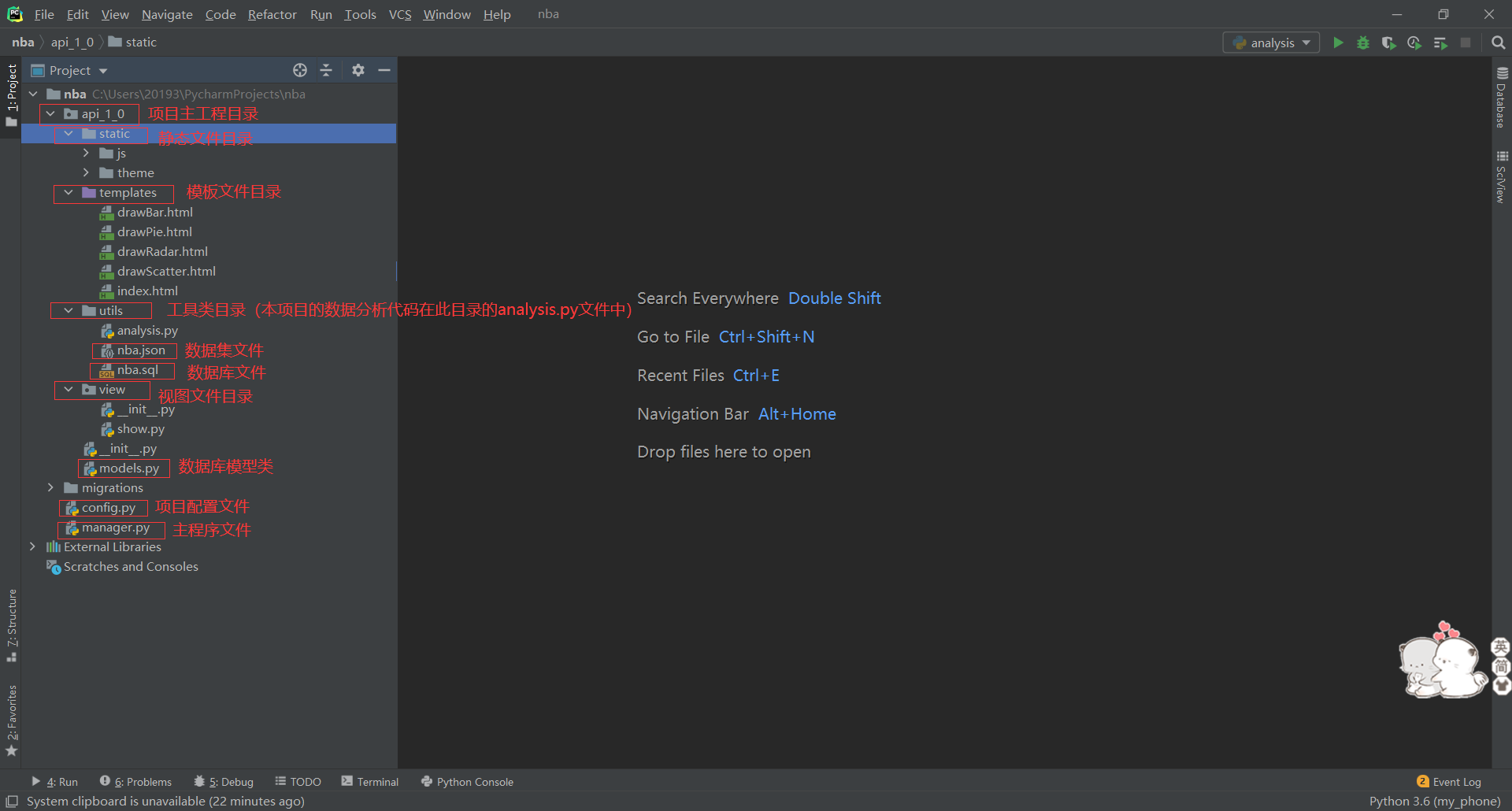The width and height of the screenshot is (1512, 811).
Task: Select drawPie.html file
Action: point(146,231)
